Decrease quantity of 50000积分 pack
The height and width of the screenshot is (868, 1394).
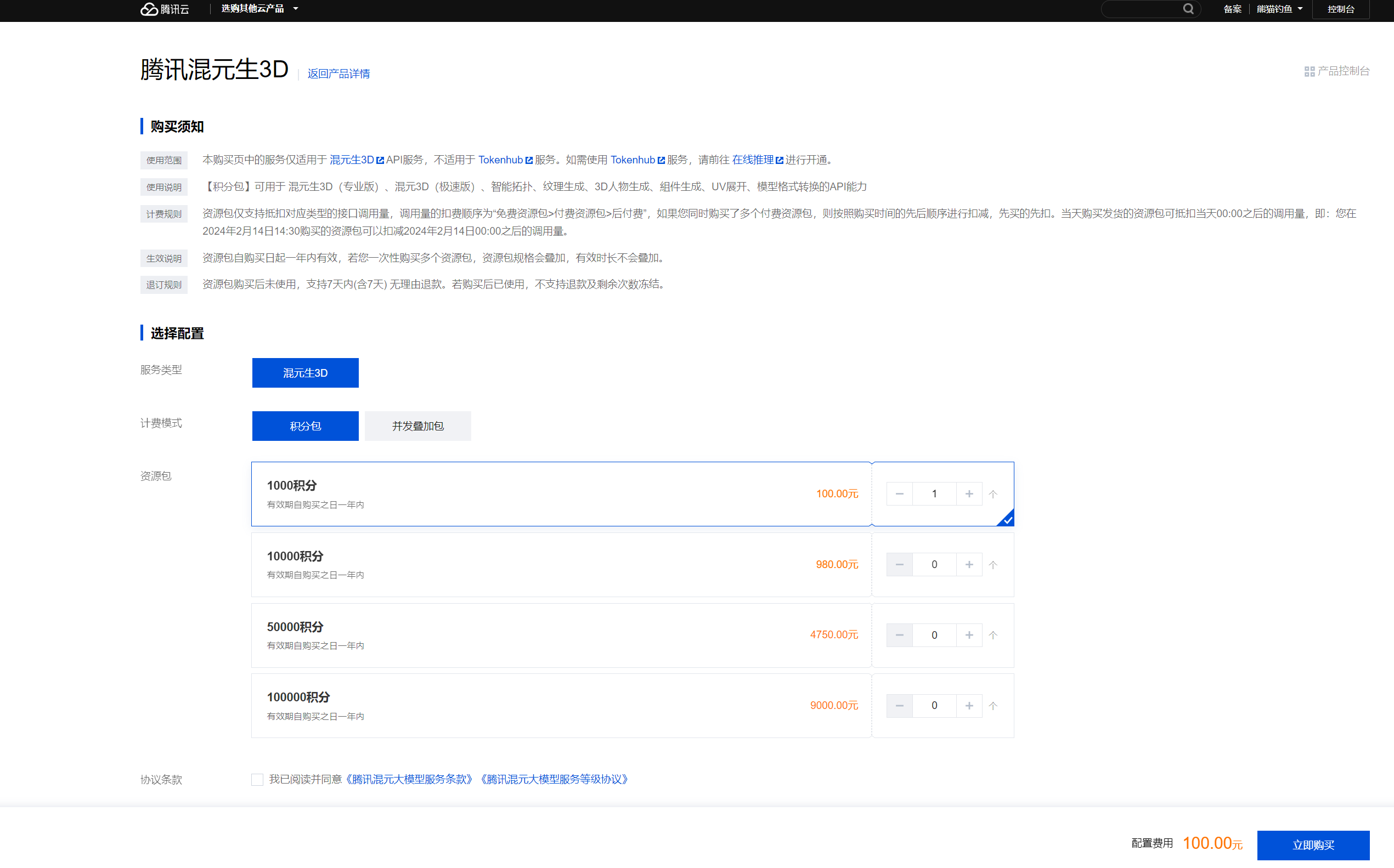(900, 635)
